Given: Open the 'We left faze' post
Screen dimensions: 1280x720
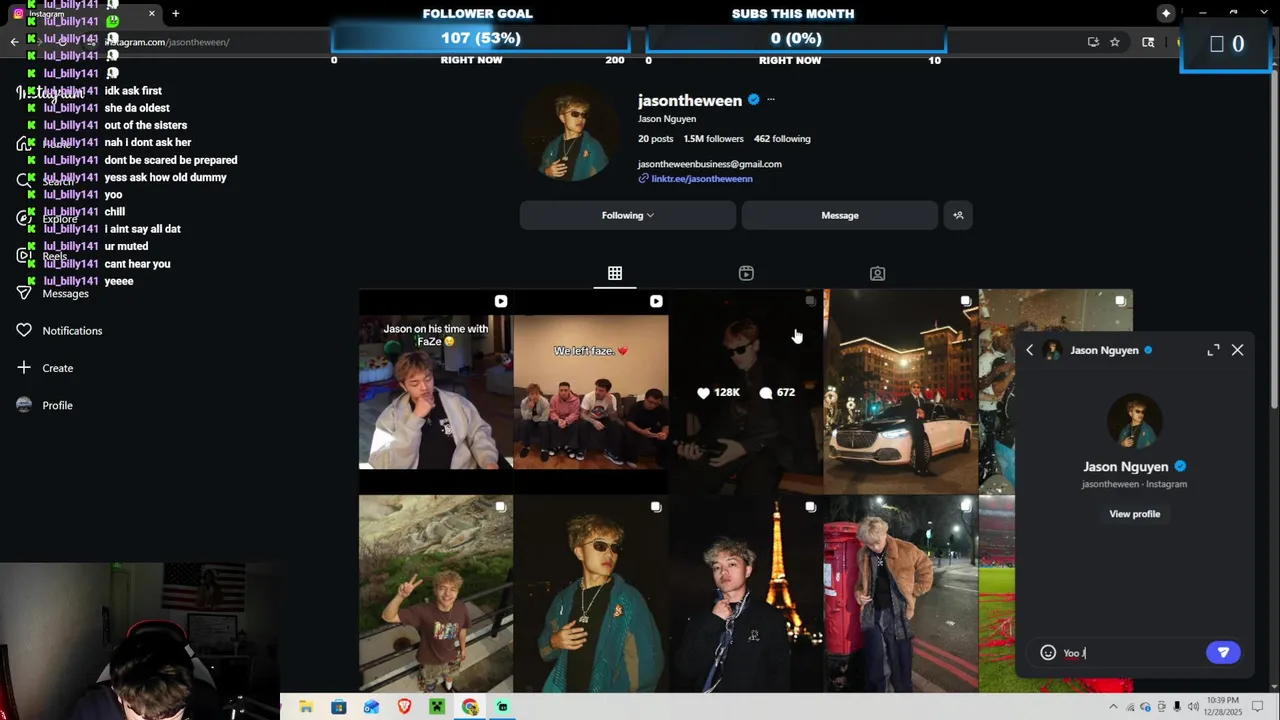Looking at the screenshot, I should coord(591,391).
